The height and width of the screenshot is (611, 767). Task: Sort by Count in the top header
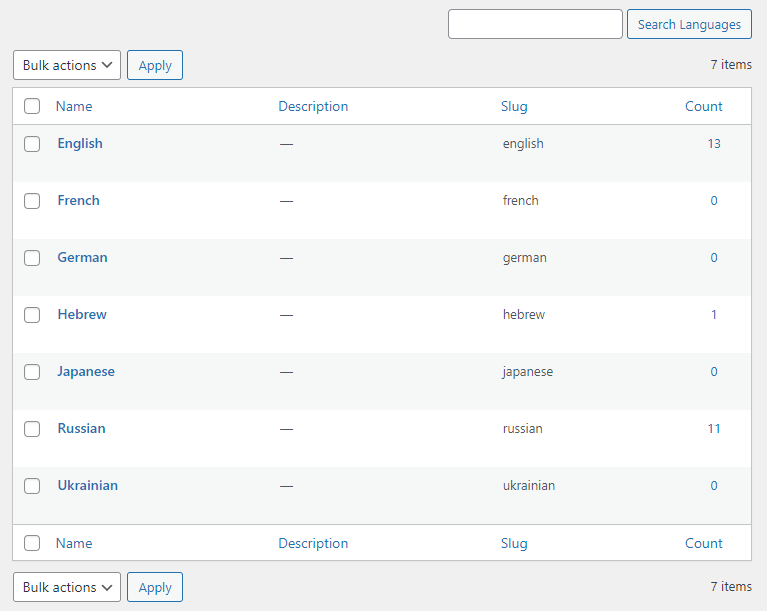[x=703, y=106]
